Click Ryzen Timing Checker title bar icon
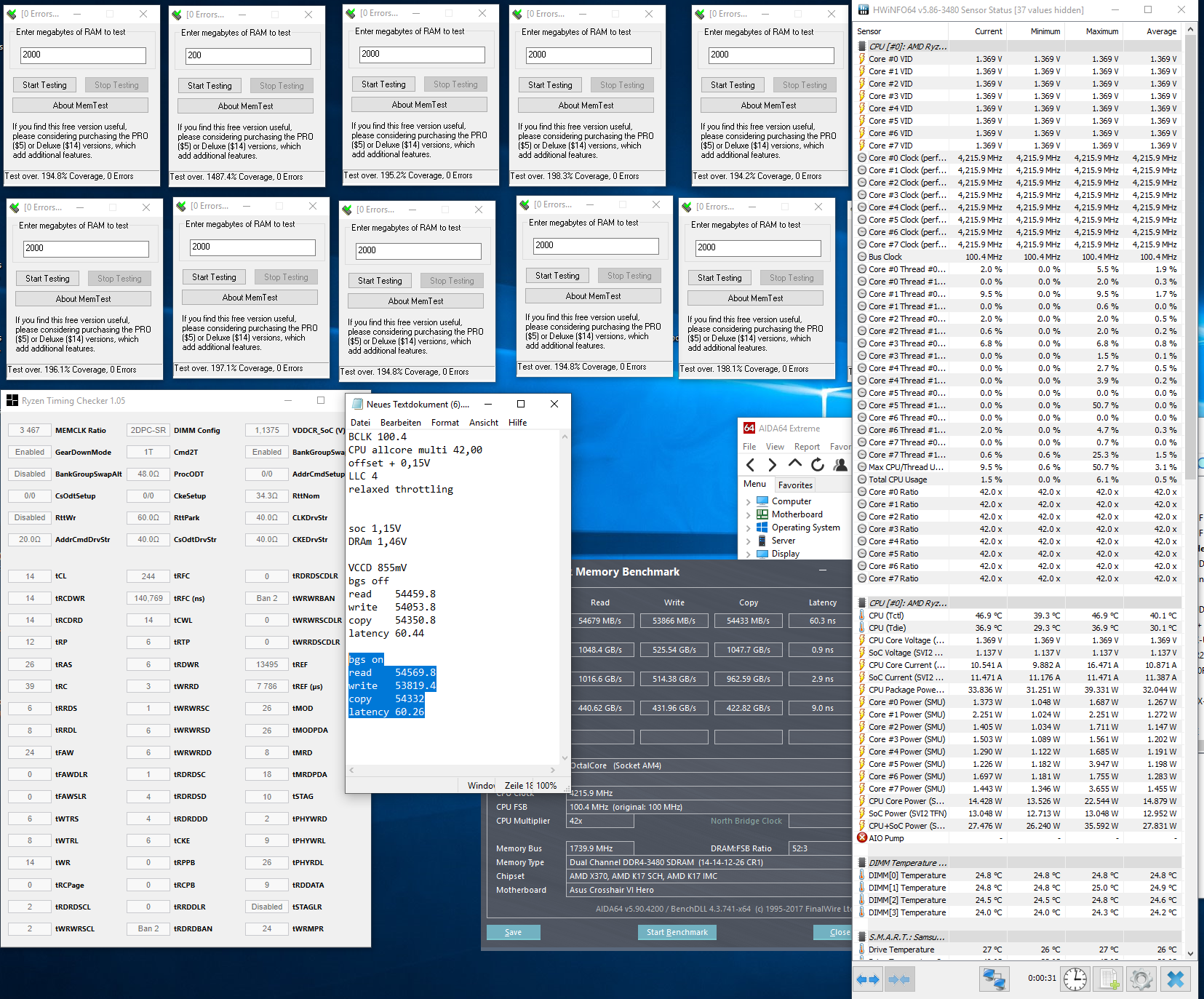This screenshot has height=999, width=1204. pyautogui.click(x=12, y=401)
